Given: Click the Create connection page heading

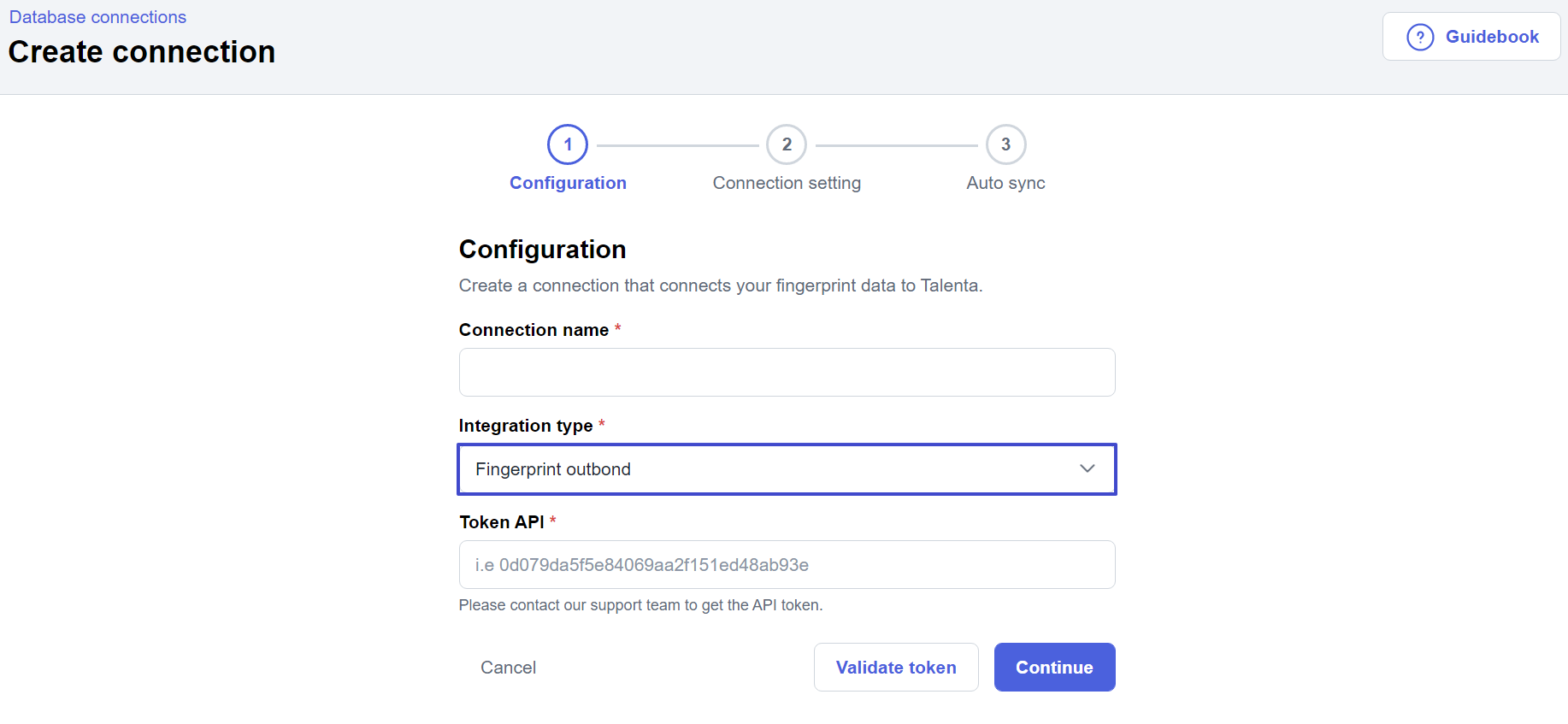Looking at the screenshot, I should tap(142, 52).
